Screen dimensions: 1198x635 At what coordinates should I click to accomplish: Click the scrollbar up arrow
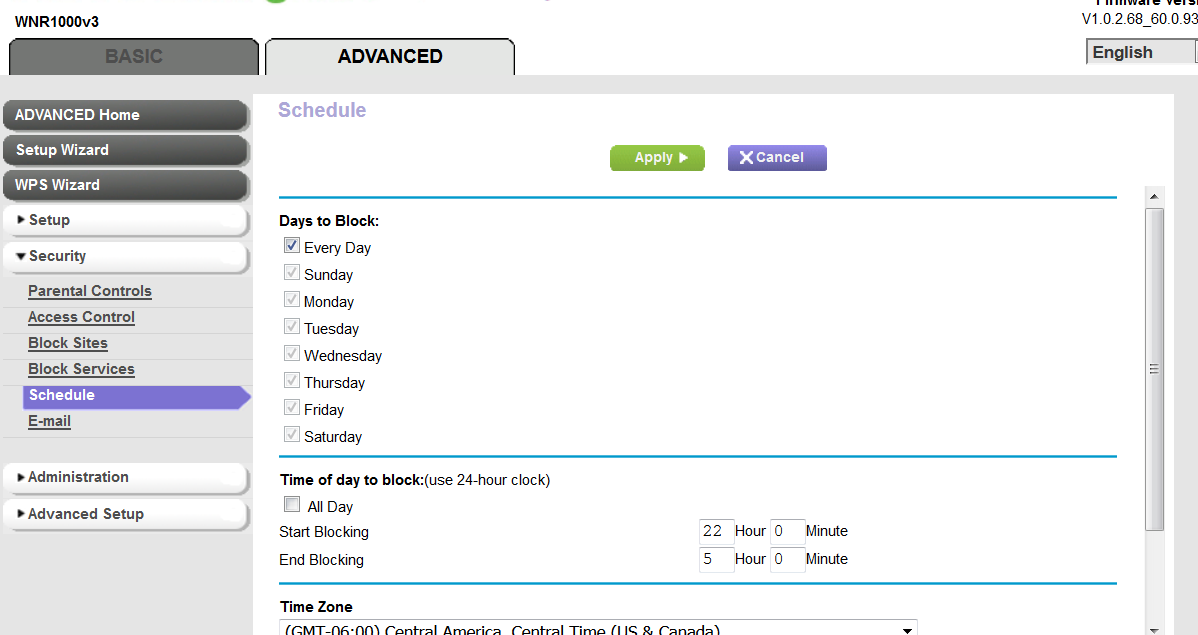[x=1154, y=196]
